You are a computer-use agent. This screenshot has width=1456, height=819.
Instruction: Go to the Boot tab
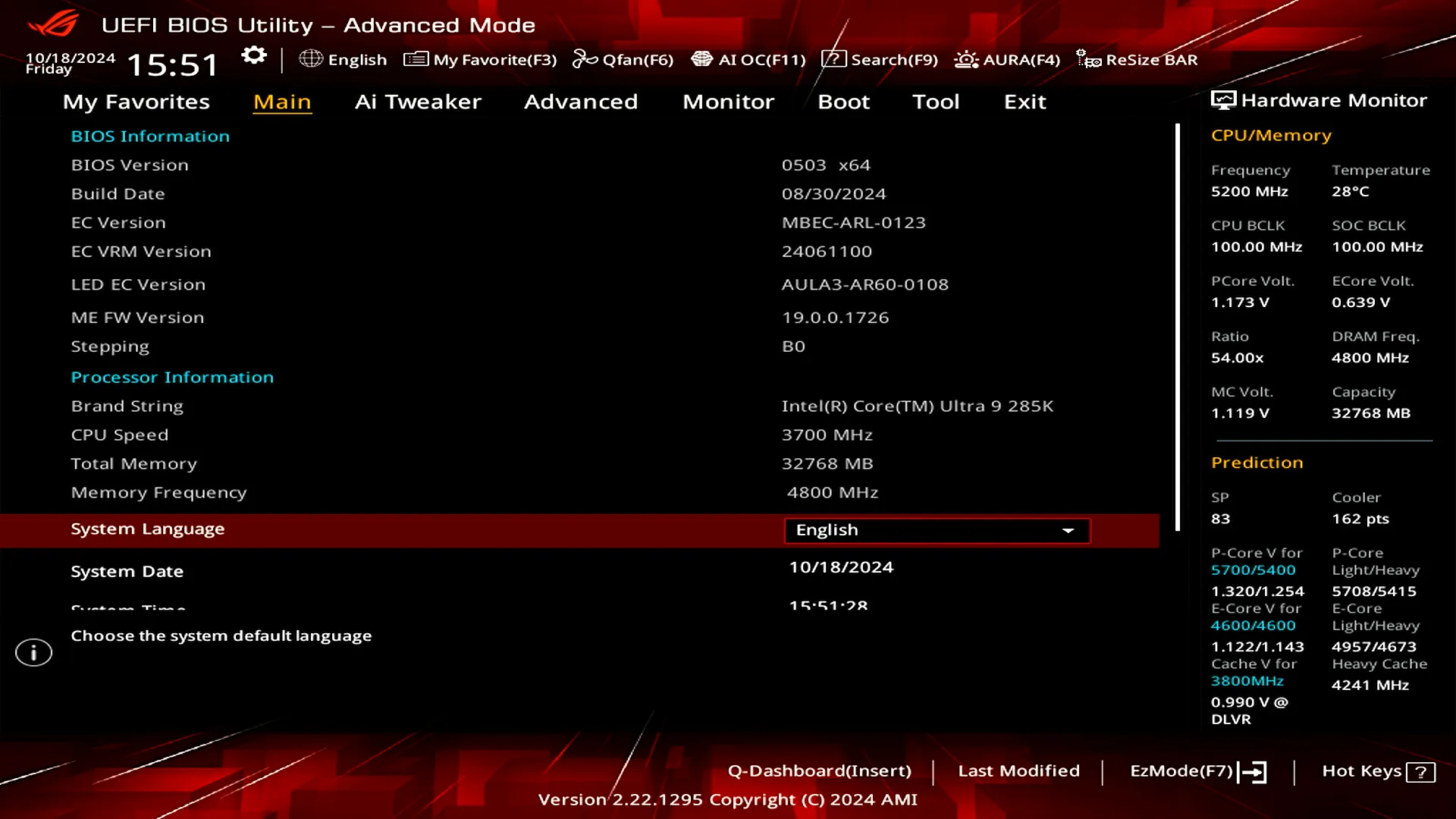coord(843,102)
